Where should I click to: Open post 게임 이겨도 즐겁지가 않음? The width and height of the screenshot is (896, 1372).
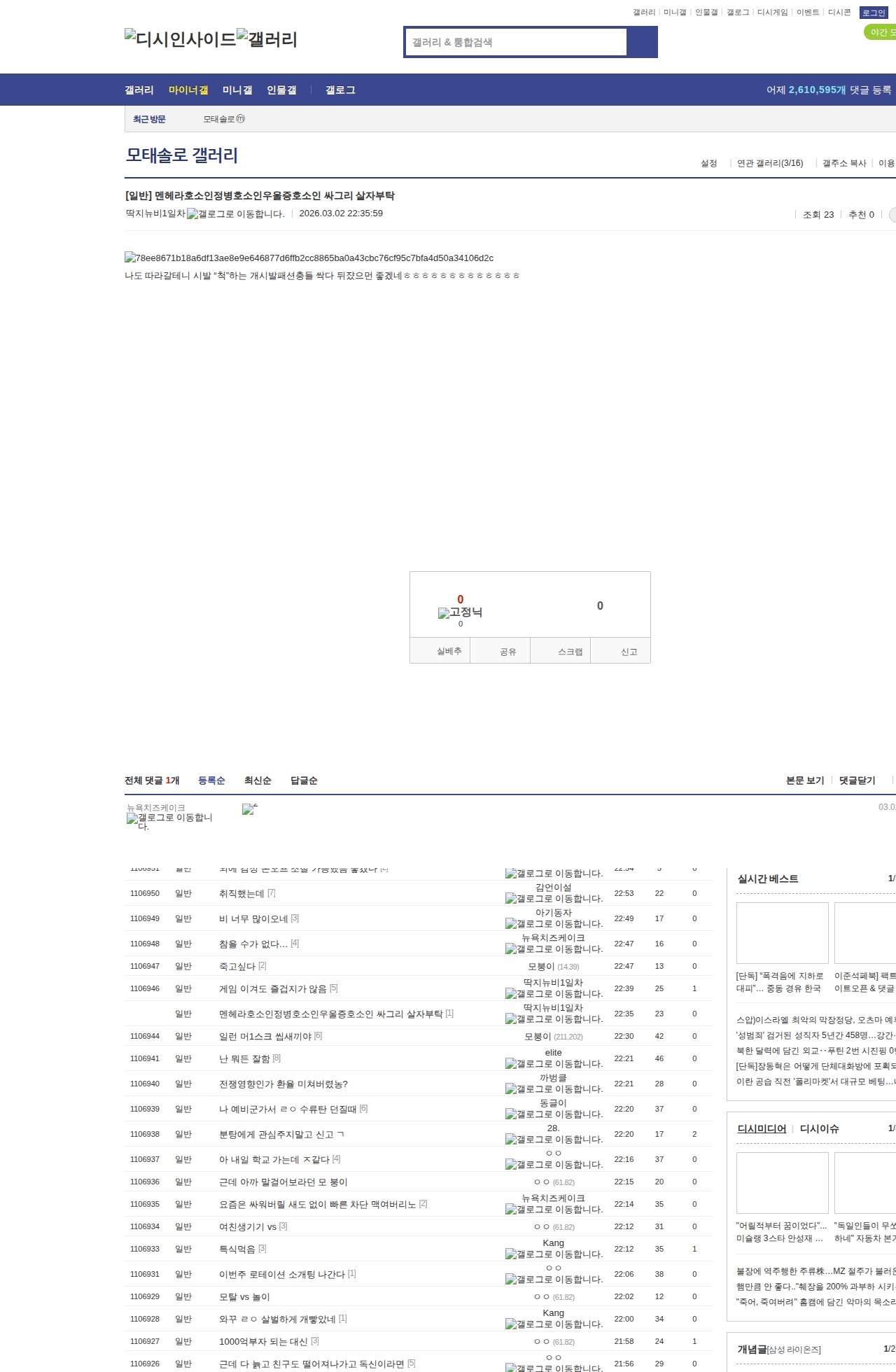pos(273,988)
